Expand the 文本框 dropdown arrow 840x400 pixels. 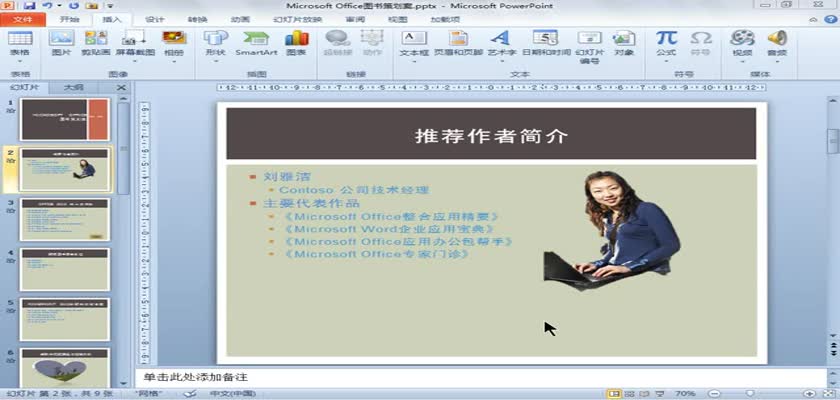(x=414, y=61)
